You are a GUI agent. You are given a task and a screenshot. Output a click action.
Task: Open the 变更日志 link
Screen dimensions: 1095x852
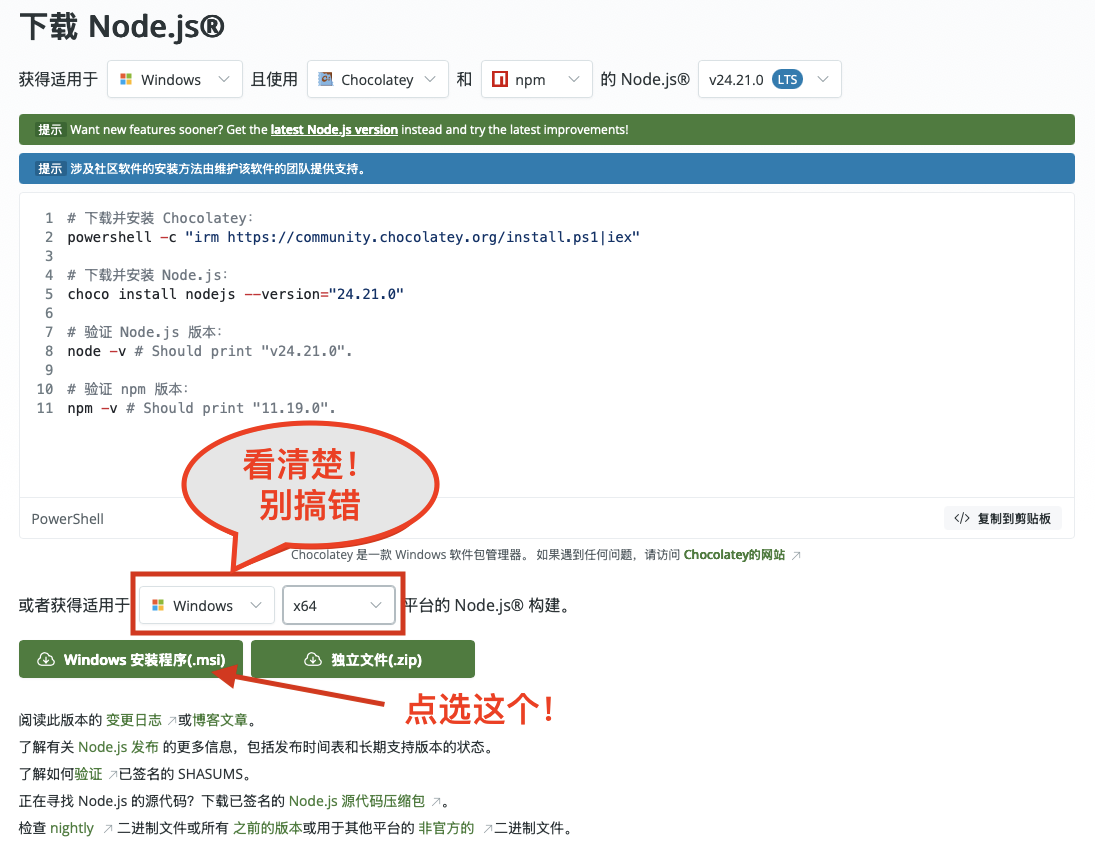[x=133, y=720]
